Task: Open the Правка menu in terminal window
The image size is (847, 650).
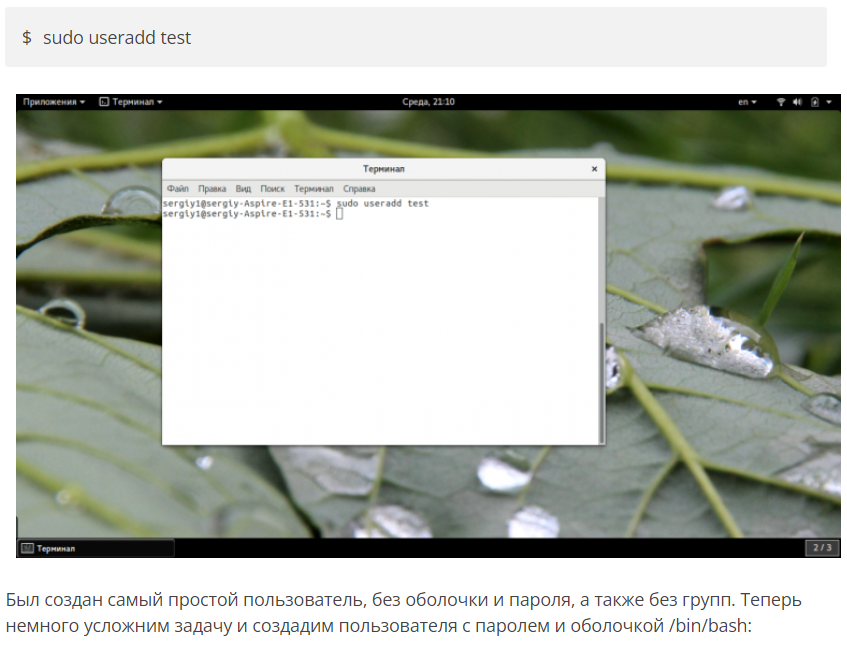Action: pos(212,189)
